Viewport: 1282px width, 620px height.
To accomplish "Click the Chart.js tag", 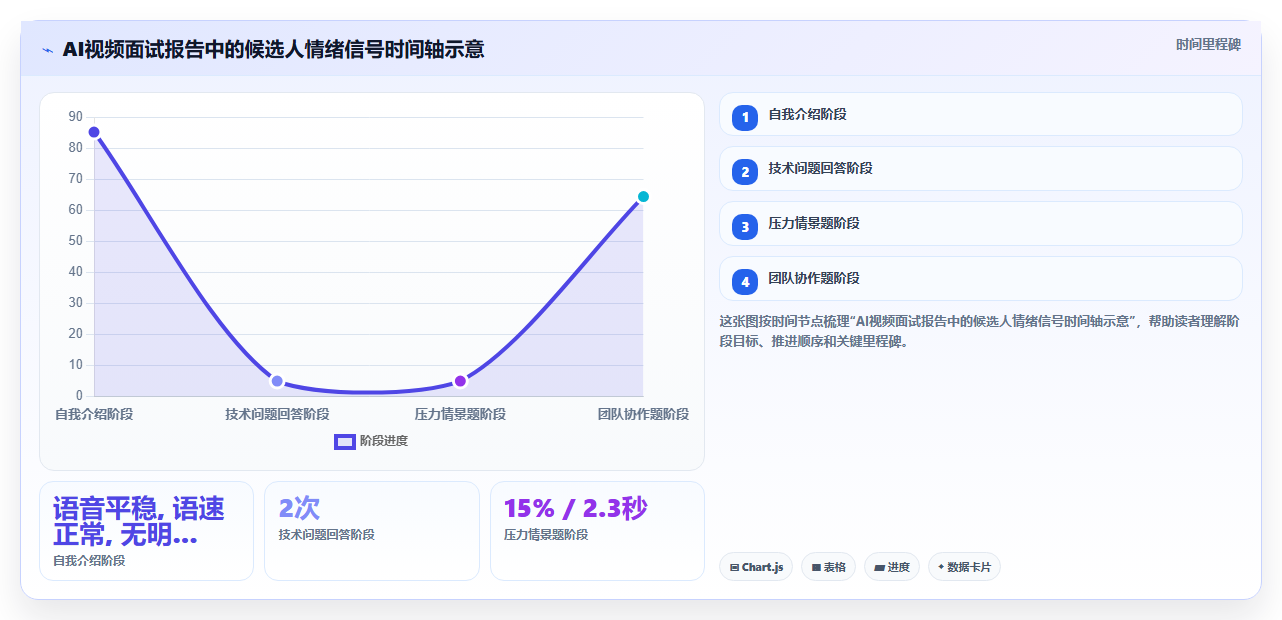I will pos(756,567).
